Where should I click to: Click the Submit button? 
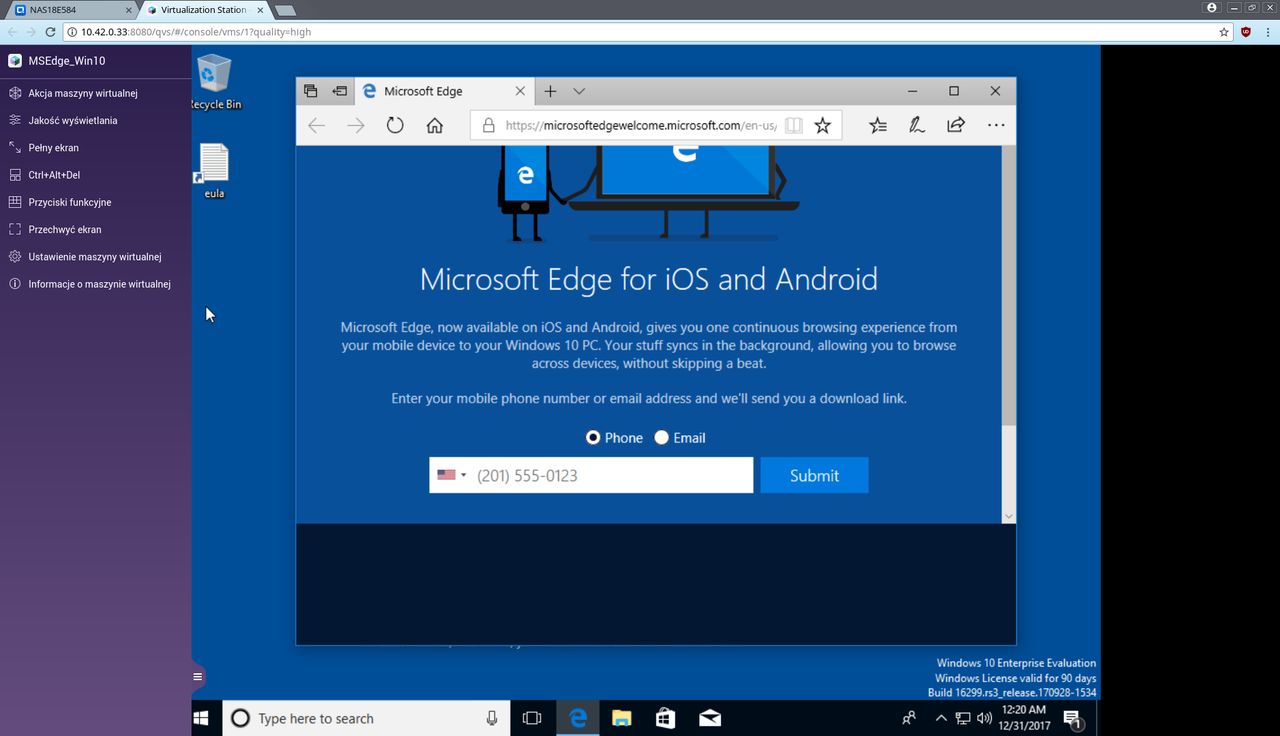click(814, 475)
